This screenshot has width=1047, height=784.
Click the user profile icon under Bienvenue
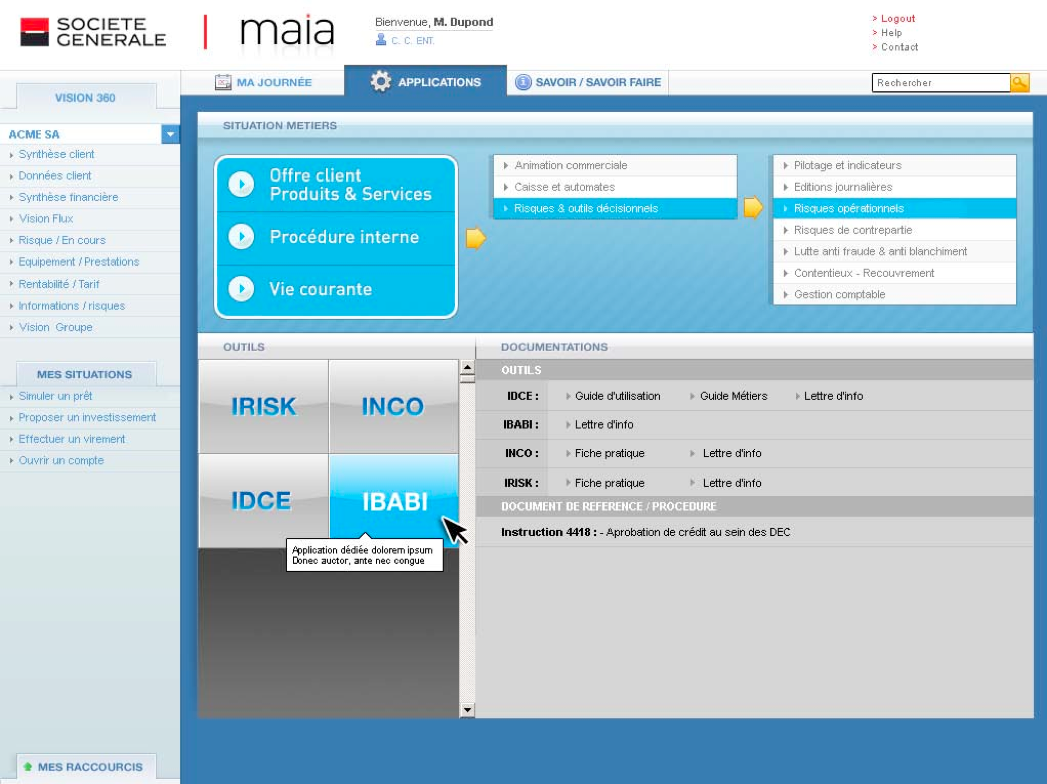pyautogui.click(x=381, y=40)
